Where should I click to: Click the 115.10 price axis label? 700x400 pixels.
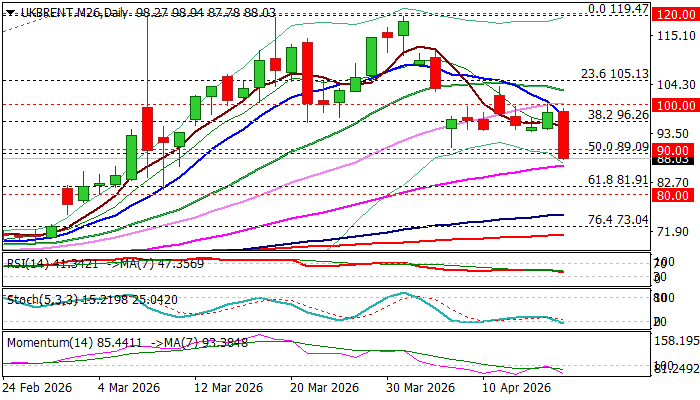pyautogui.click(x=670, y=36)
